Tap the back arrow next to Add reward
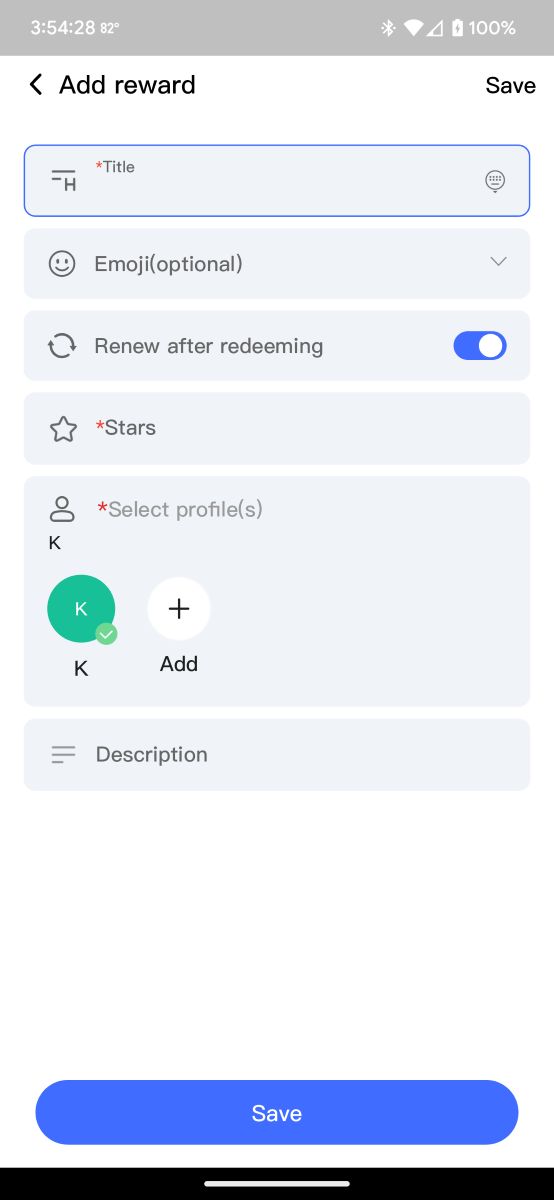This screenshot has height=1200, width=554. (36, 85)
